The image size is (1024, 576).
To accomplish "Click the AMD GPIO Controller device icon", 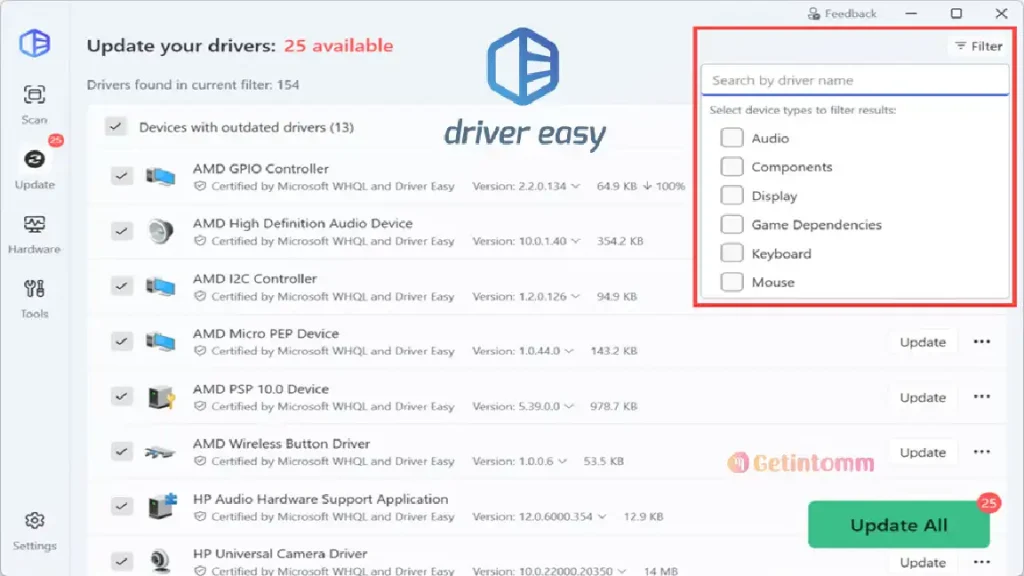I will pos(161,176).
